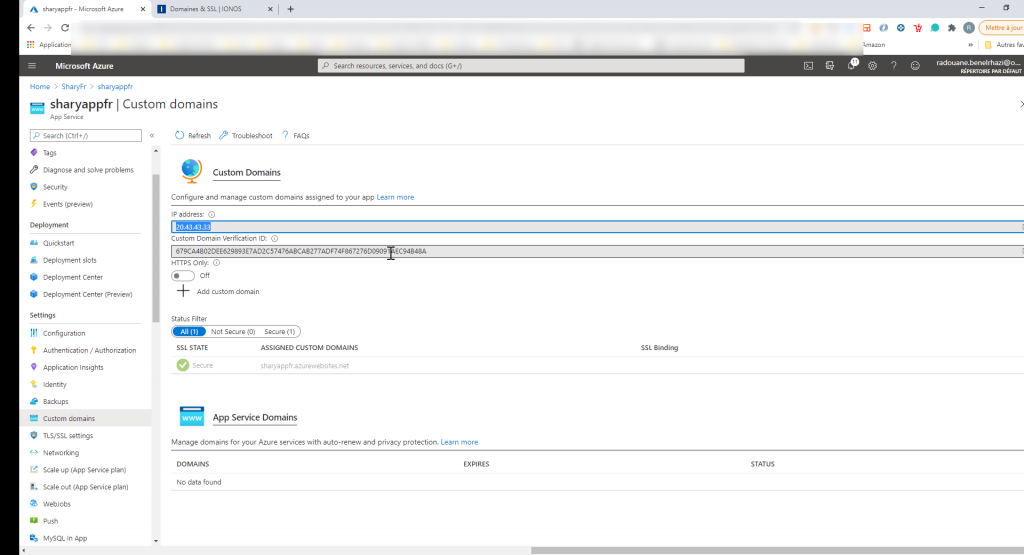Open Diagnose and solve problems

tap(90, 170)
